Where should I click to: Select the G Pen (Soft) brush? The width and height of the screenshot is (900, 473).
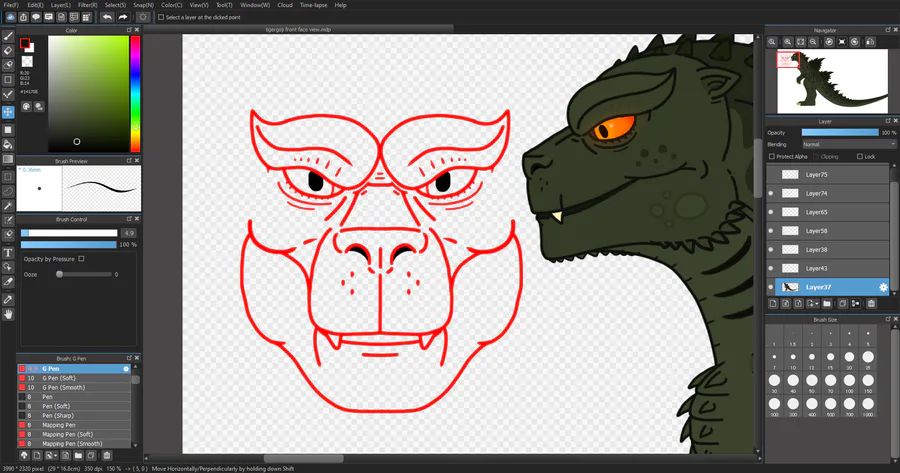[74, 378]
